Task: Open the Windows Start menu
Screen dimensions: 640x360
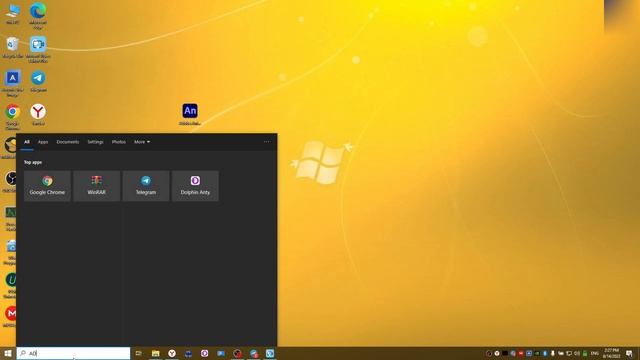Action: [x=8, y=353]
